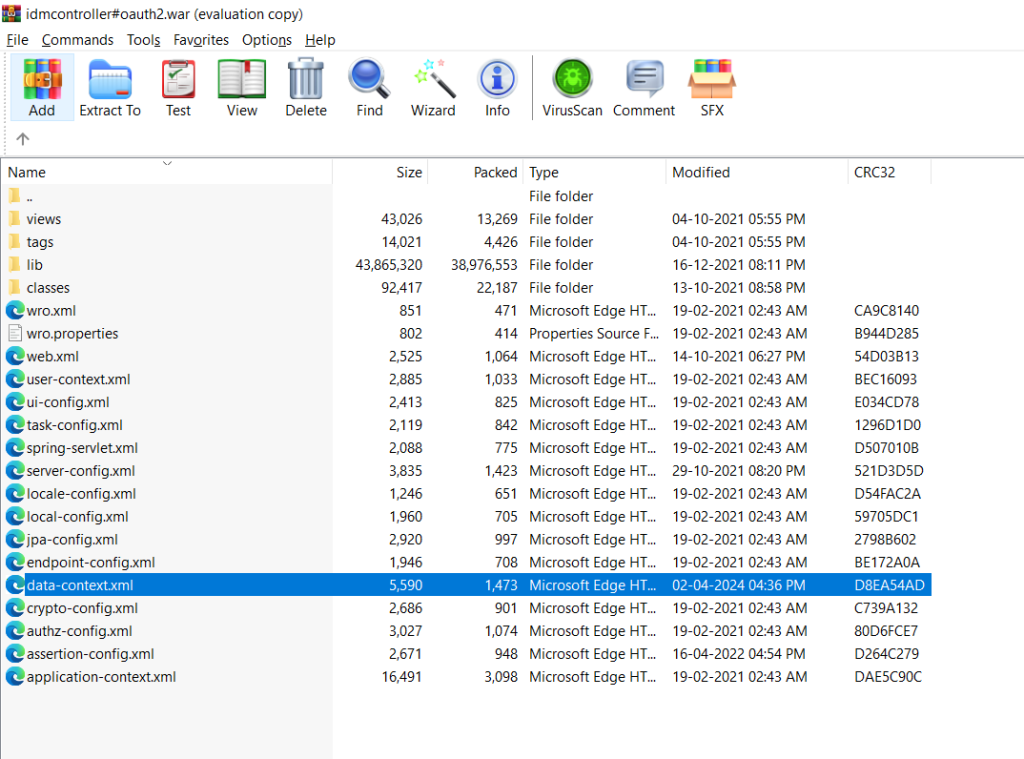Open the Tools menu
1024x759 pixels.
(x=144, y=40)
